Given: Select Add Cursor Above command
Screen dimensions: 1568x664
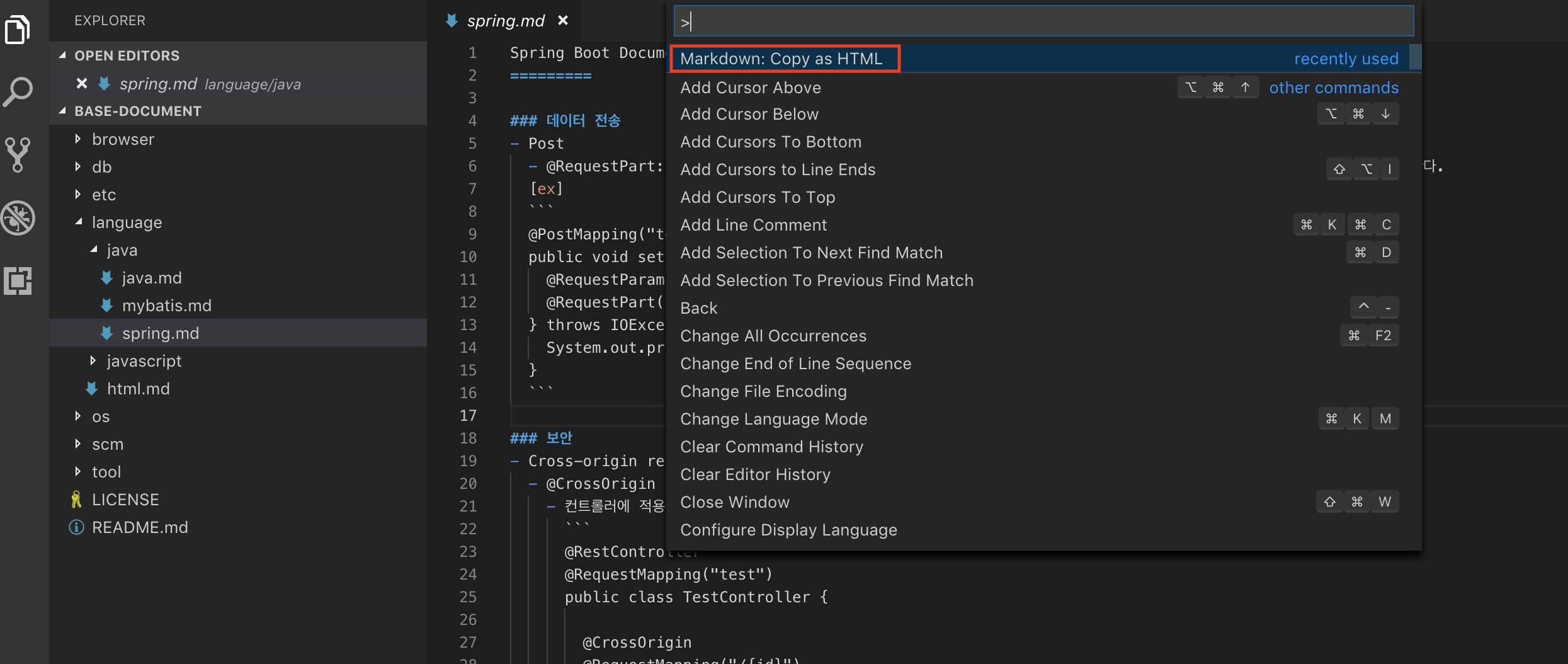Looking at the screenshot, I should pos(1043,88).
